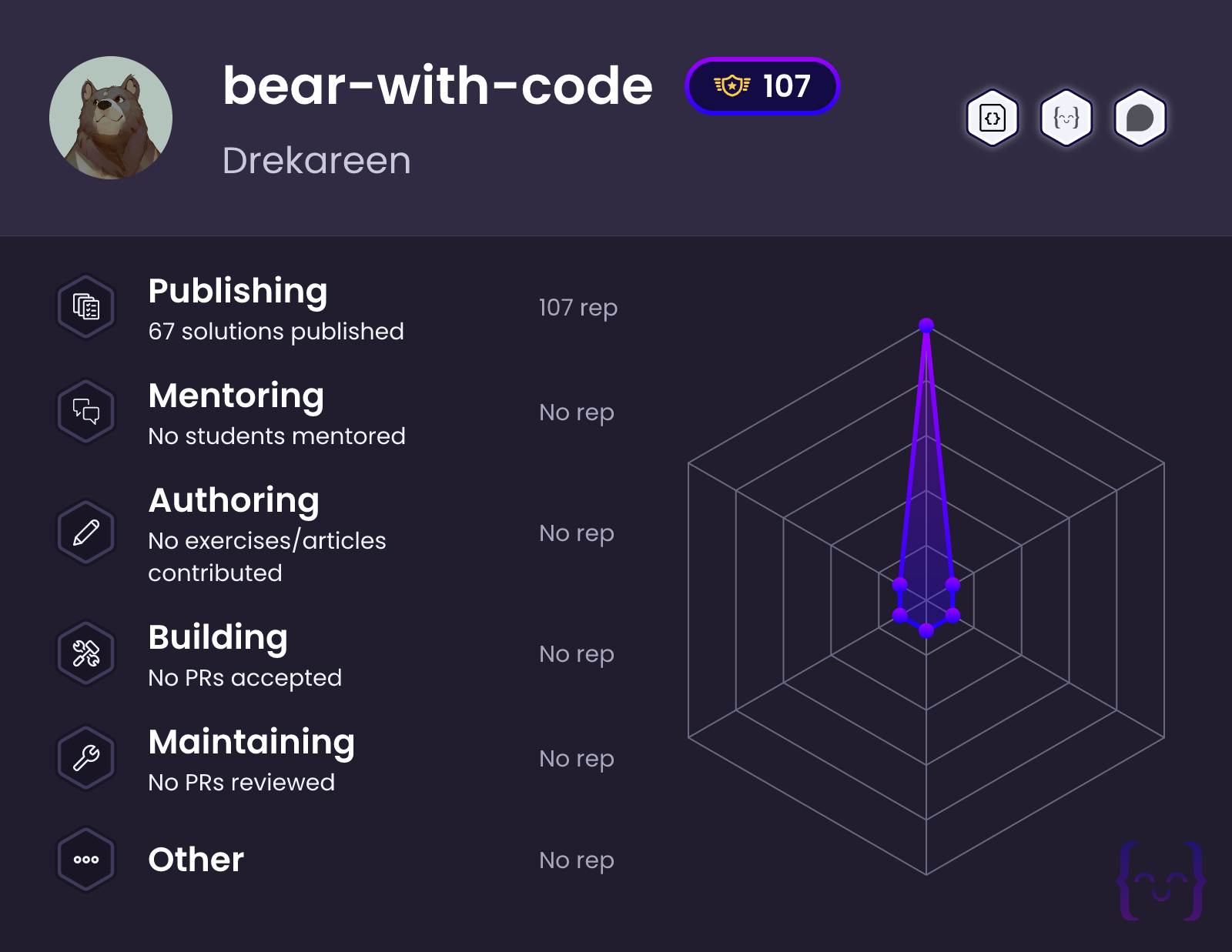Click the Publishing heading
Screen dimensions: 1232x952
tap(238, 292)
